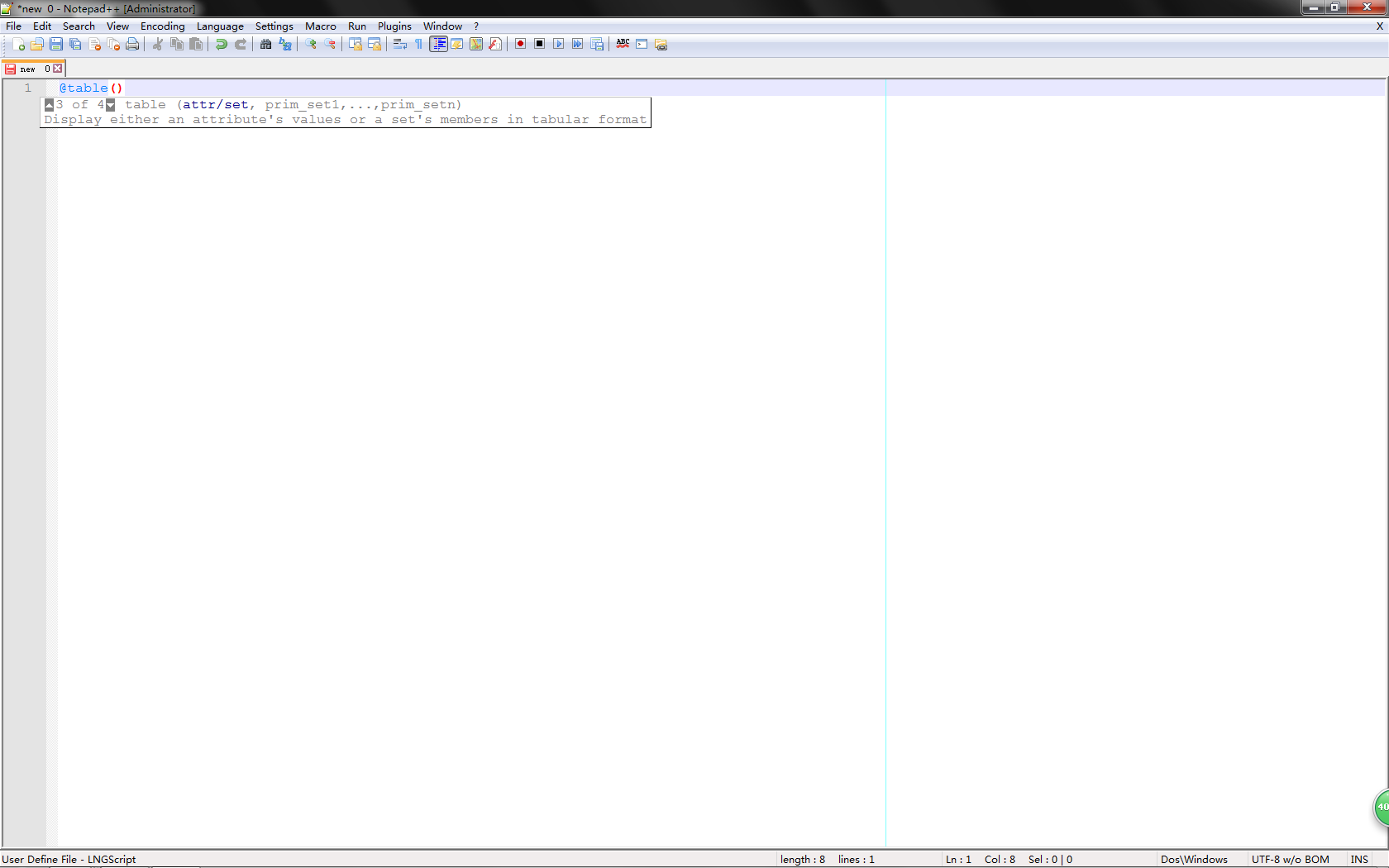Viewport: 1389px width, 868px height.
Task: Run macro multiple times icon
Action: point(577,44)
